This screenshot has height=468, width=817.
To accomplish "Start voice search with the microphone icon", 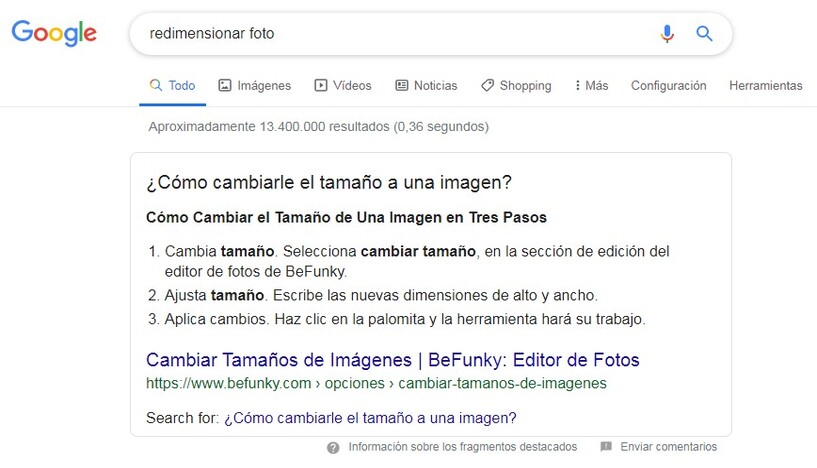I will [667, 33].
